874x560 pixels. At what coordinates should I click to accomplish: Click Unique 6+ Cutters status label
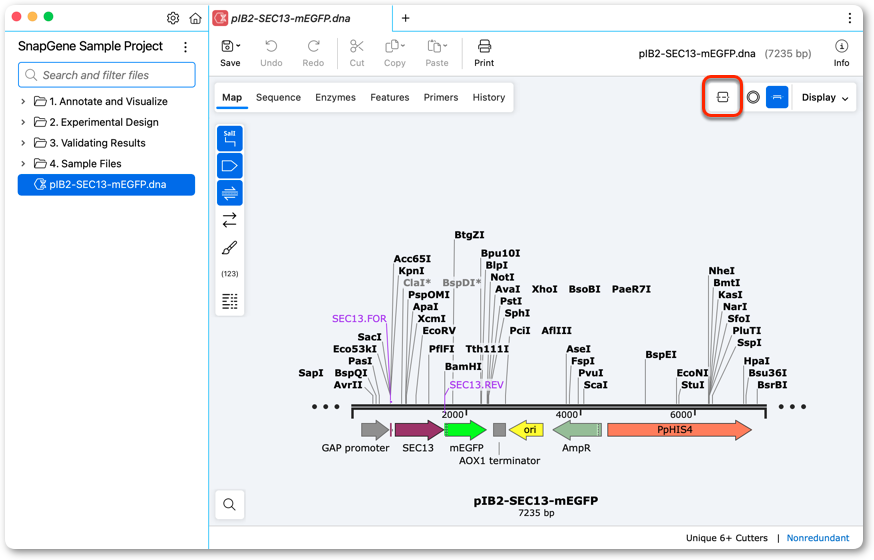click(x=726, y=538)
